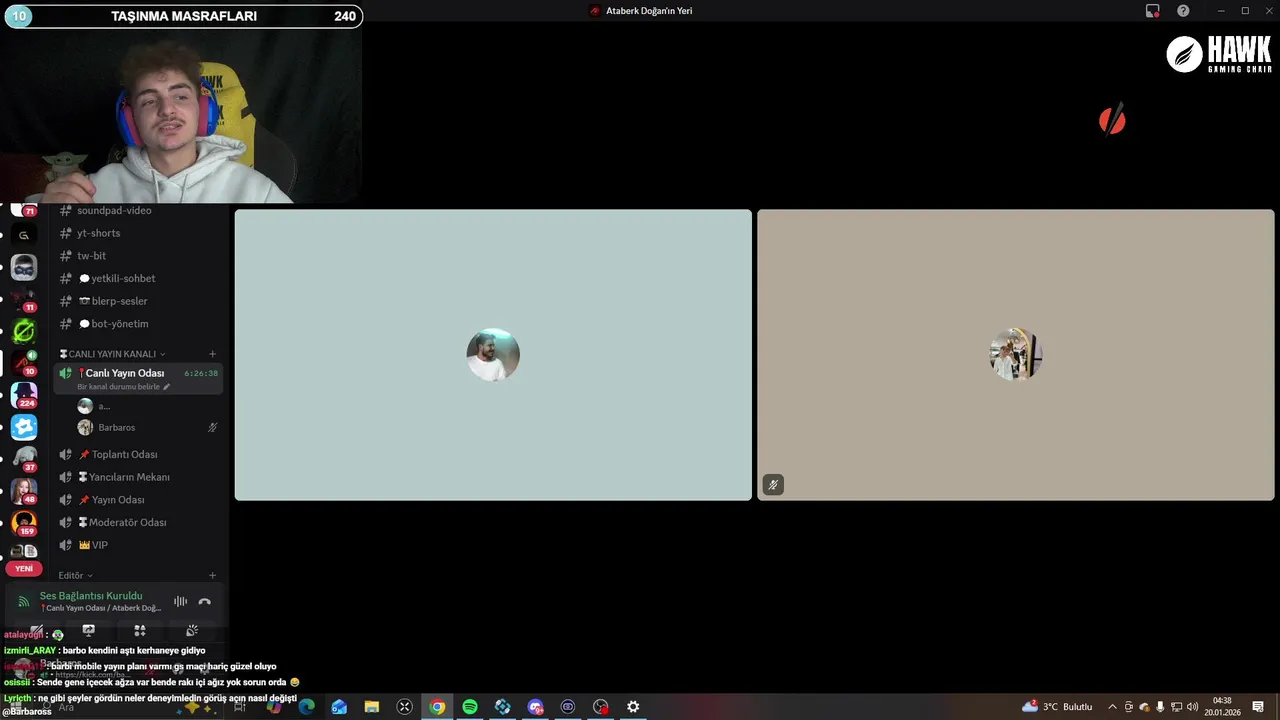Open activities icon in voice panel
The width and height of the screenshot is (1280, 720).
(x=140, y=630)
